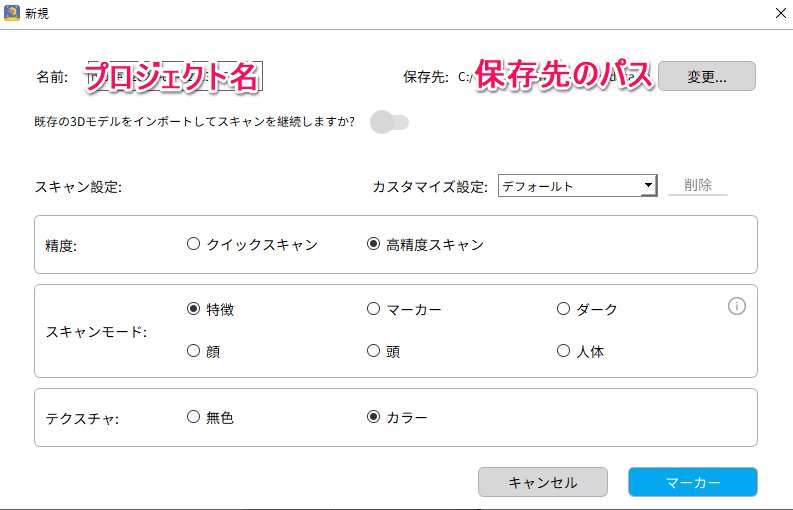Choose the 特徴 scan mode
793x510 pixels.
(x=210, y=309)
